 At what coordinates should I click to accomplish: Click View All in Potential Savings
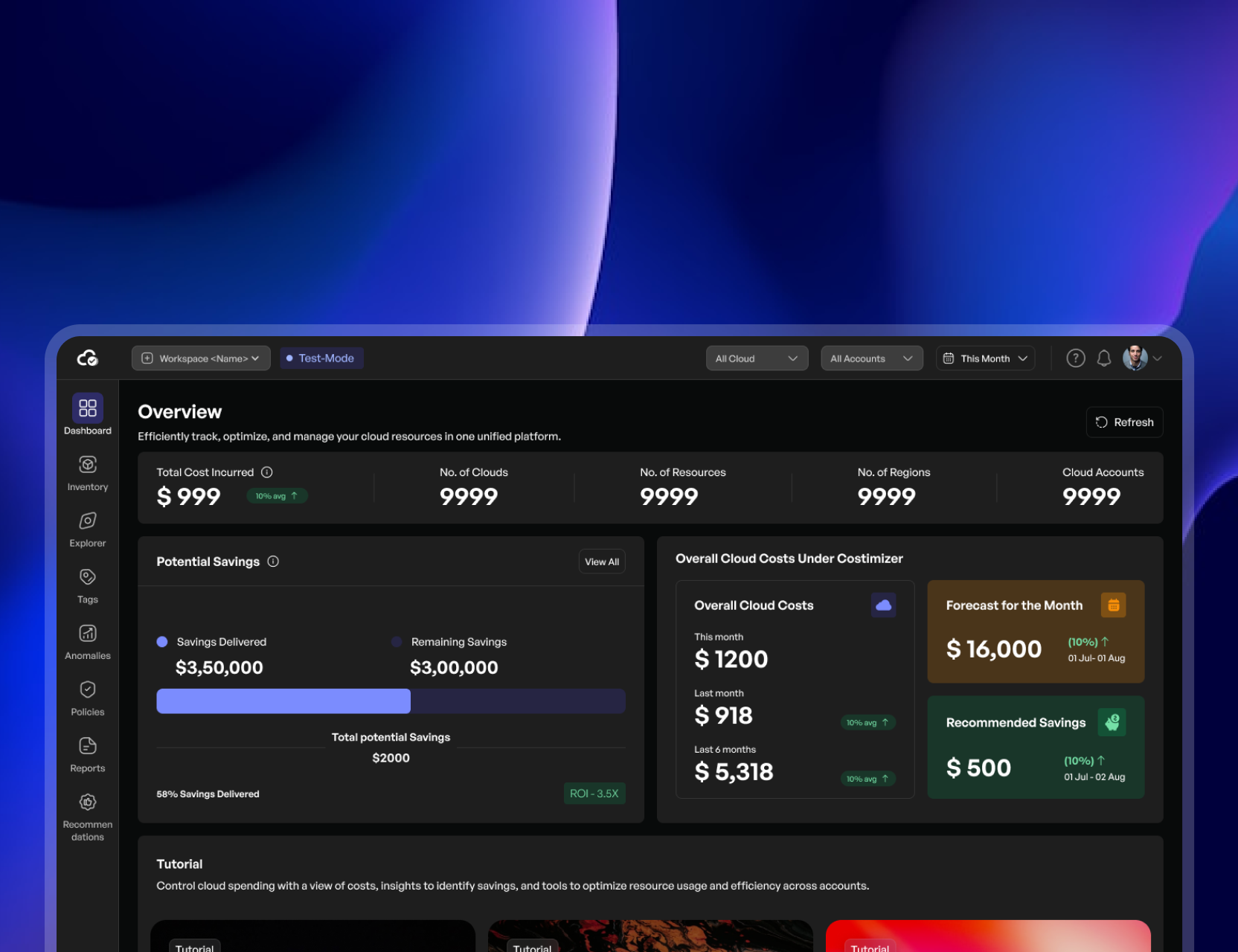(x=601, y=562)
